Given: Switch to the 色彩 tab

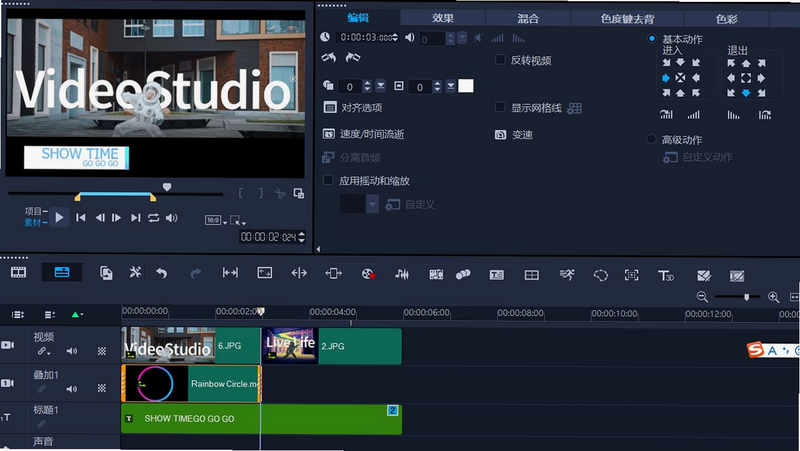Looking at the screenshot, I should coord(727,19).
